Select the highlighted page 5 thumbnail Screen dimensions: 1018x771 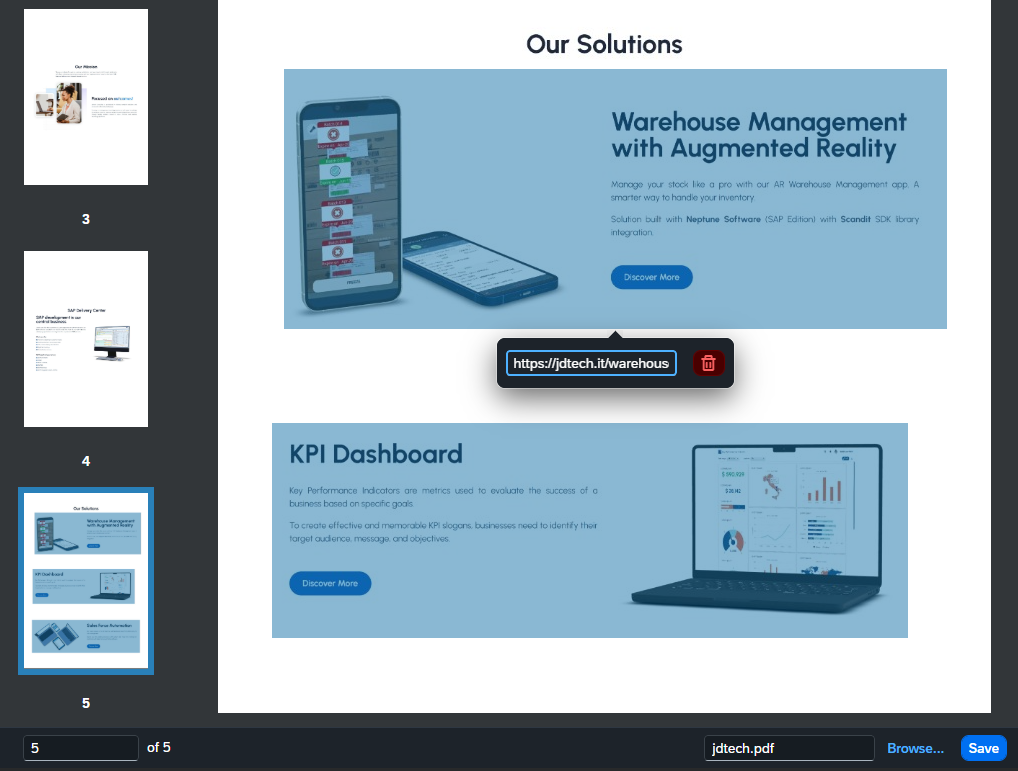pyautogui.click(x=86, y=581)
